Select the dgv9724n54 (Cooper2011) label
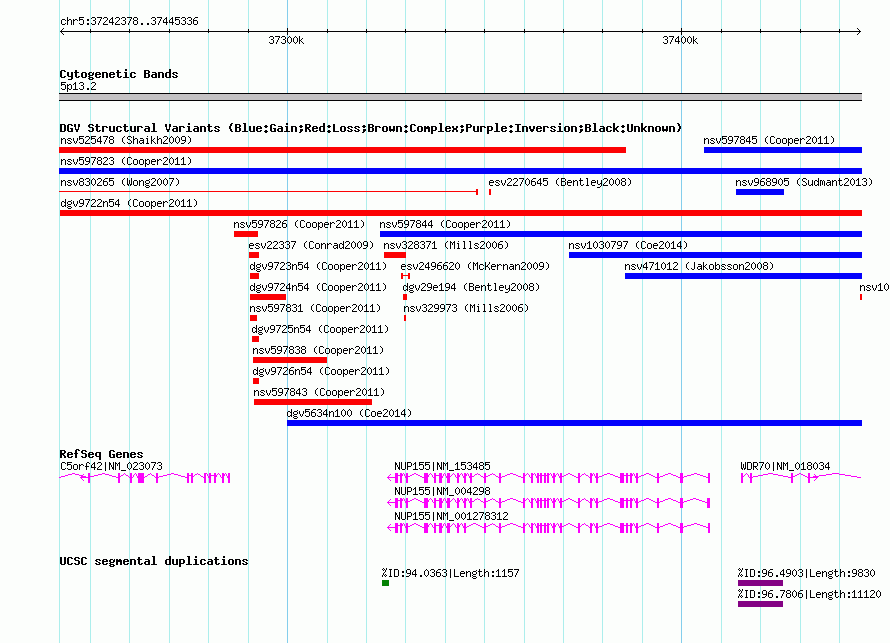Viewport: 890px width, 643px height. (x=318, y=287)
